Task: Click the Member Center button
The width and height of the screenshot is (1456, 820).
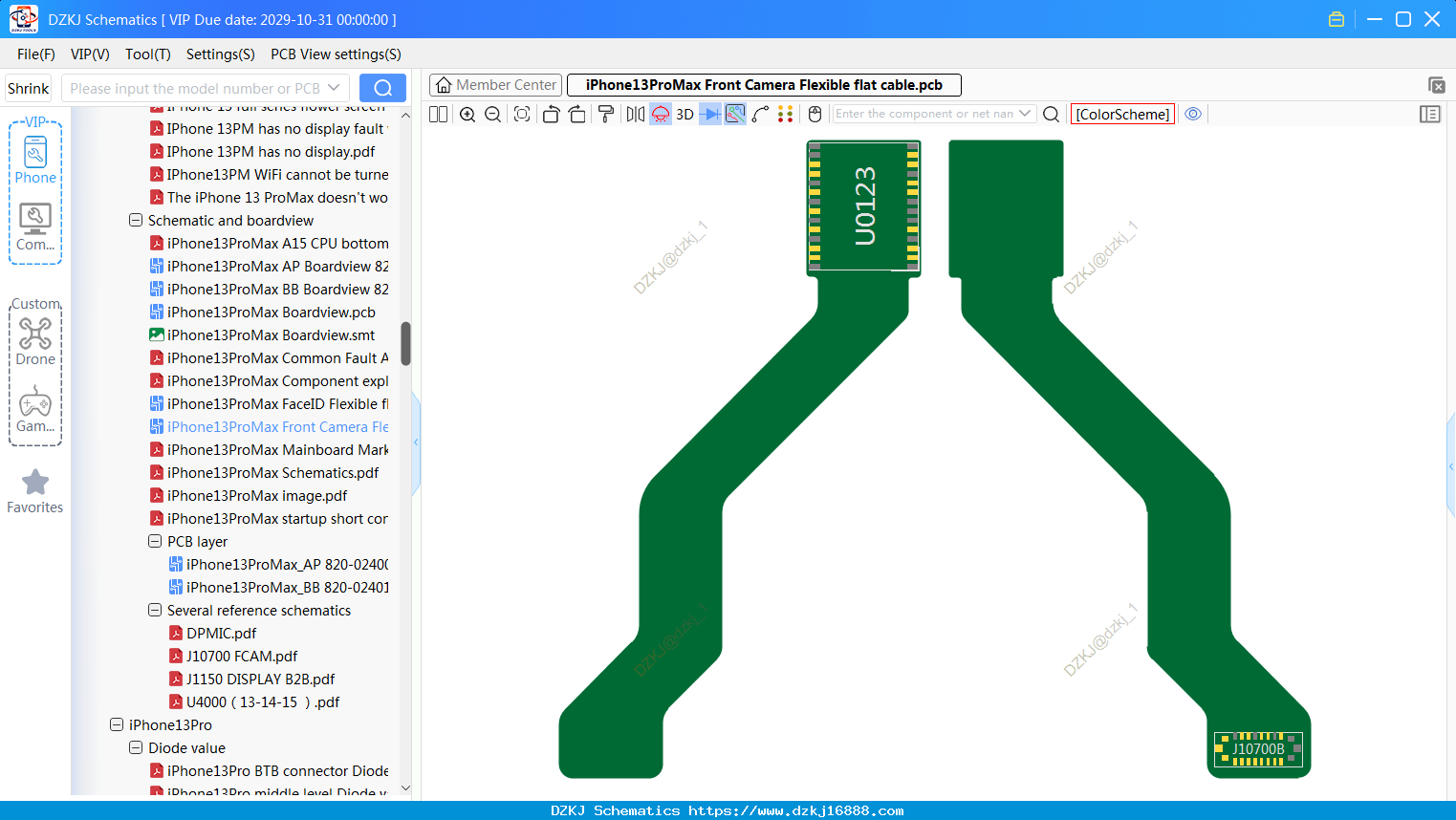Action: coord(496,85)
